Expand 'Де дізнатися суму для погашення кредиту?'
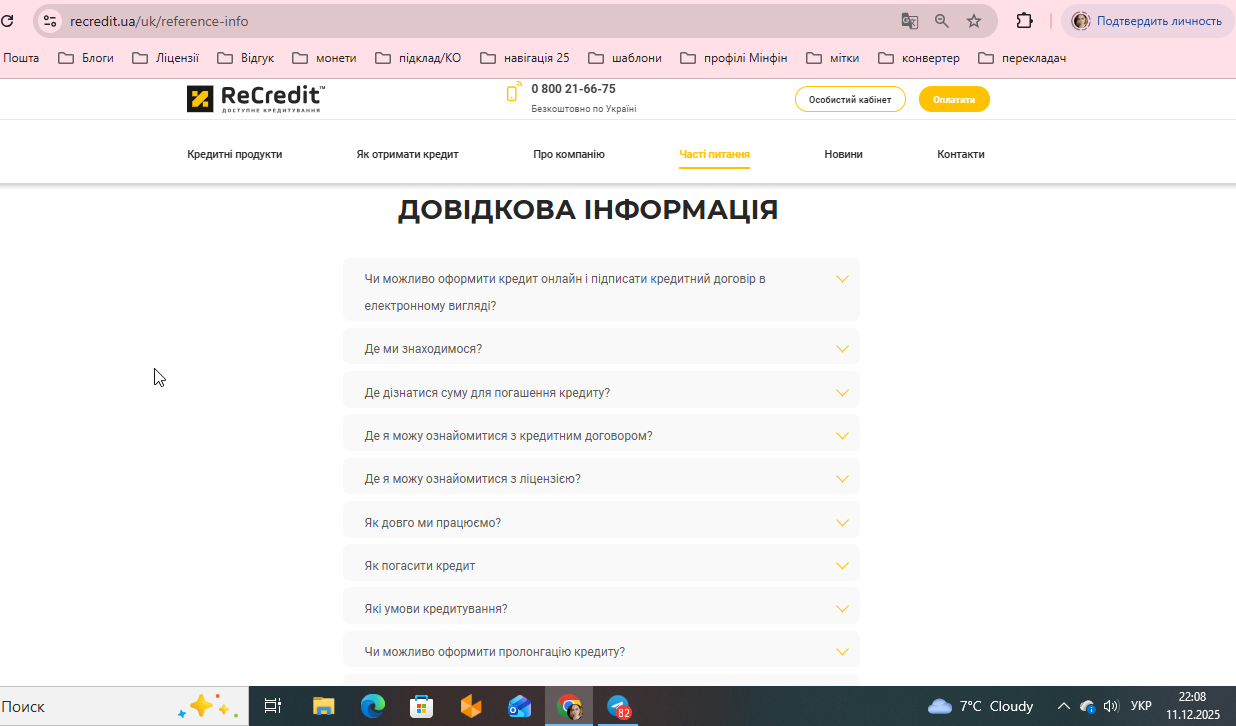Image resolution: width=1236 pixels, height=726 pixels. (601, 392)
